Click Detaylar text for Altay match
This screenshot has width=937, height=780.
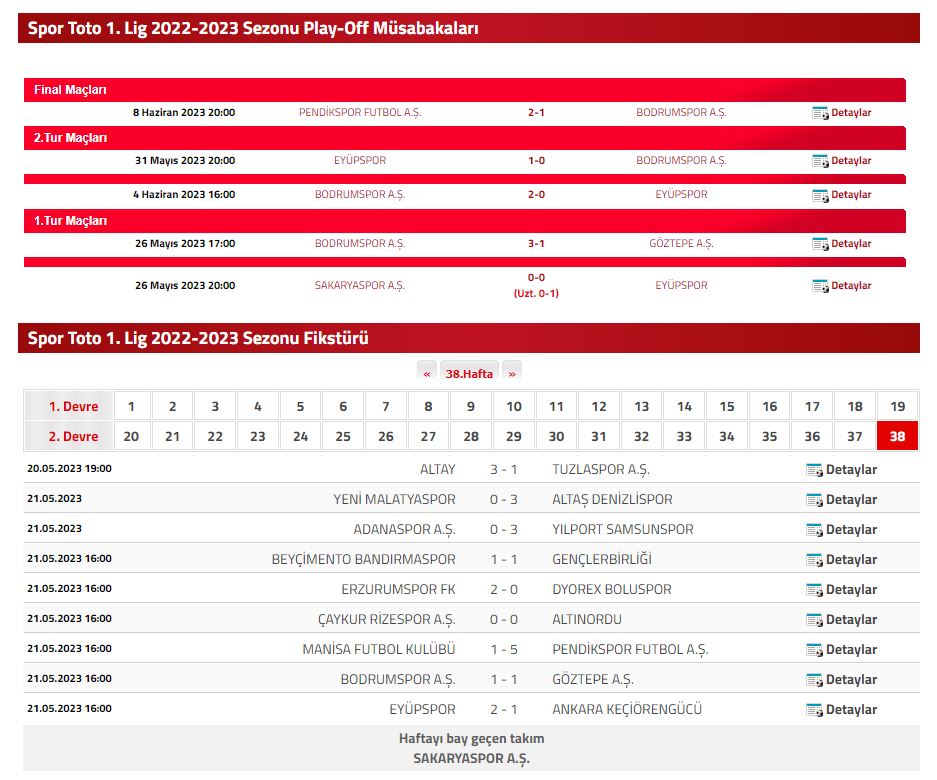tap(851, 470)
